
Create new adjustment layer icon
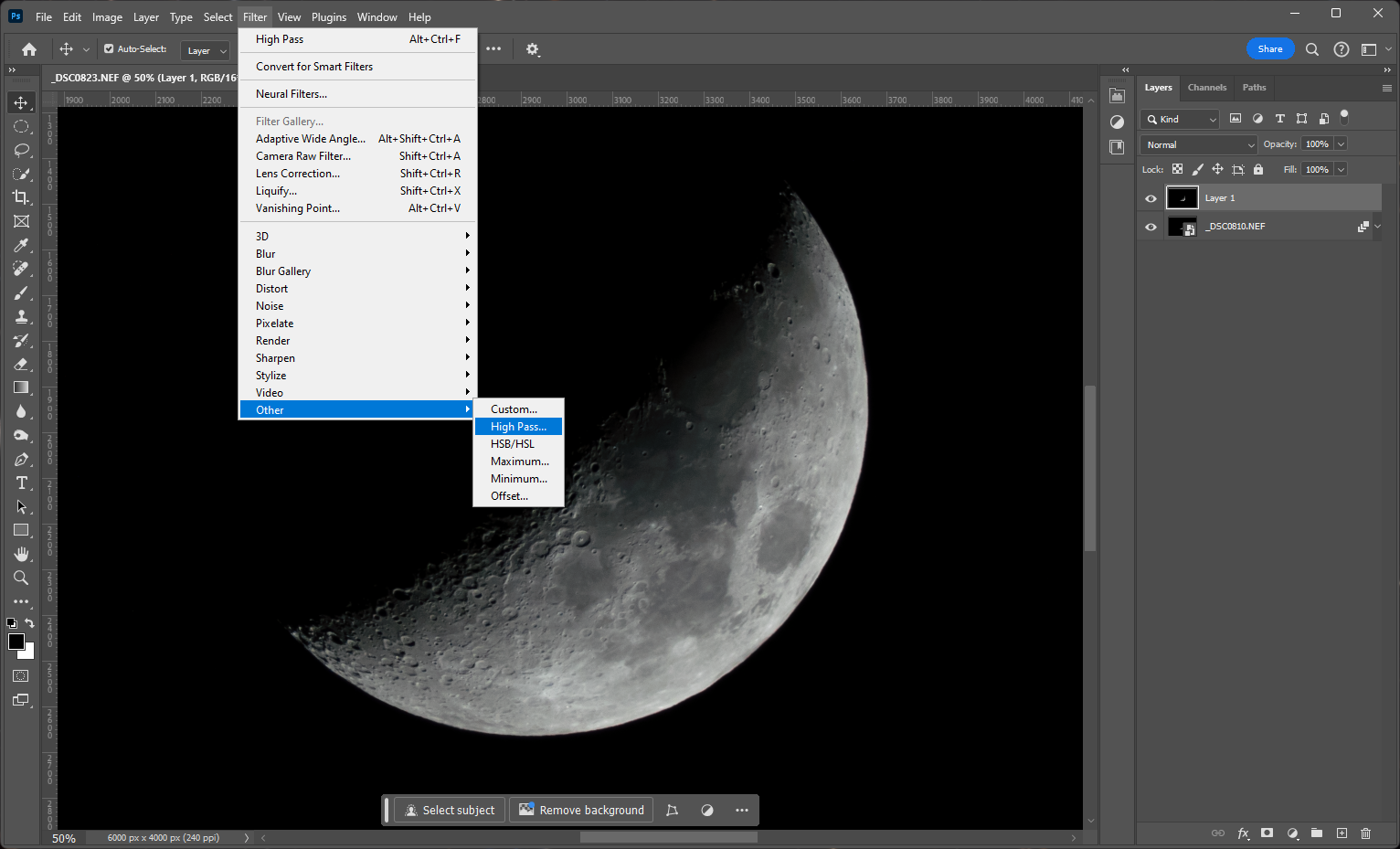pyautogui.click(x=1292, y=833)
